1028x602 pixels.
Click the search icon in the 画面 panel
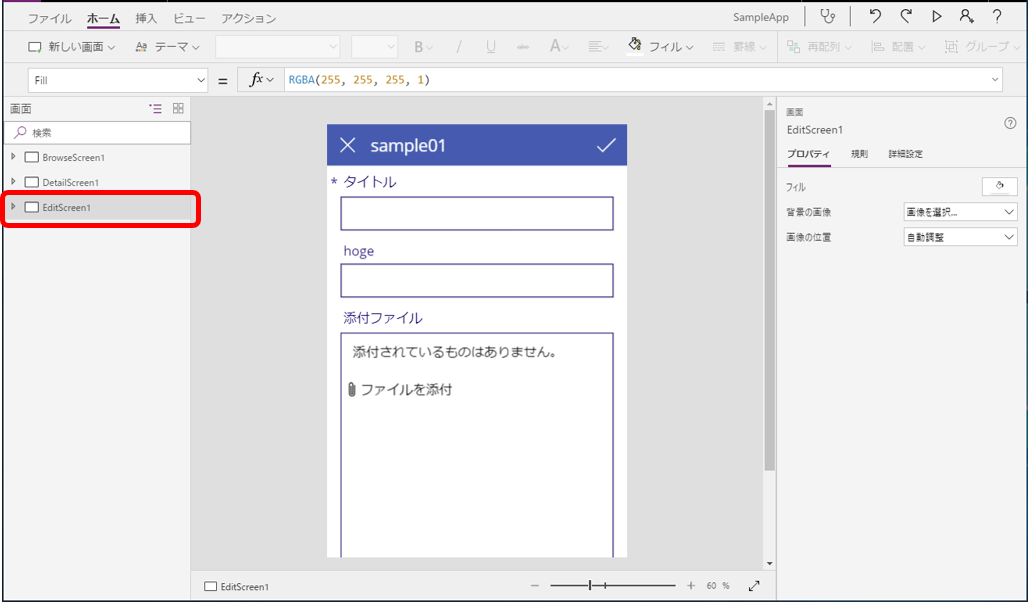(x=18, y=132)
